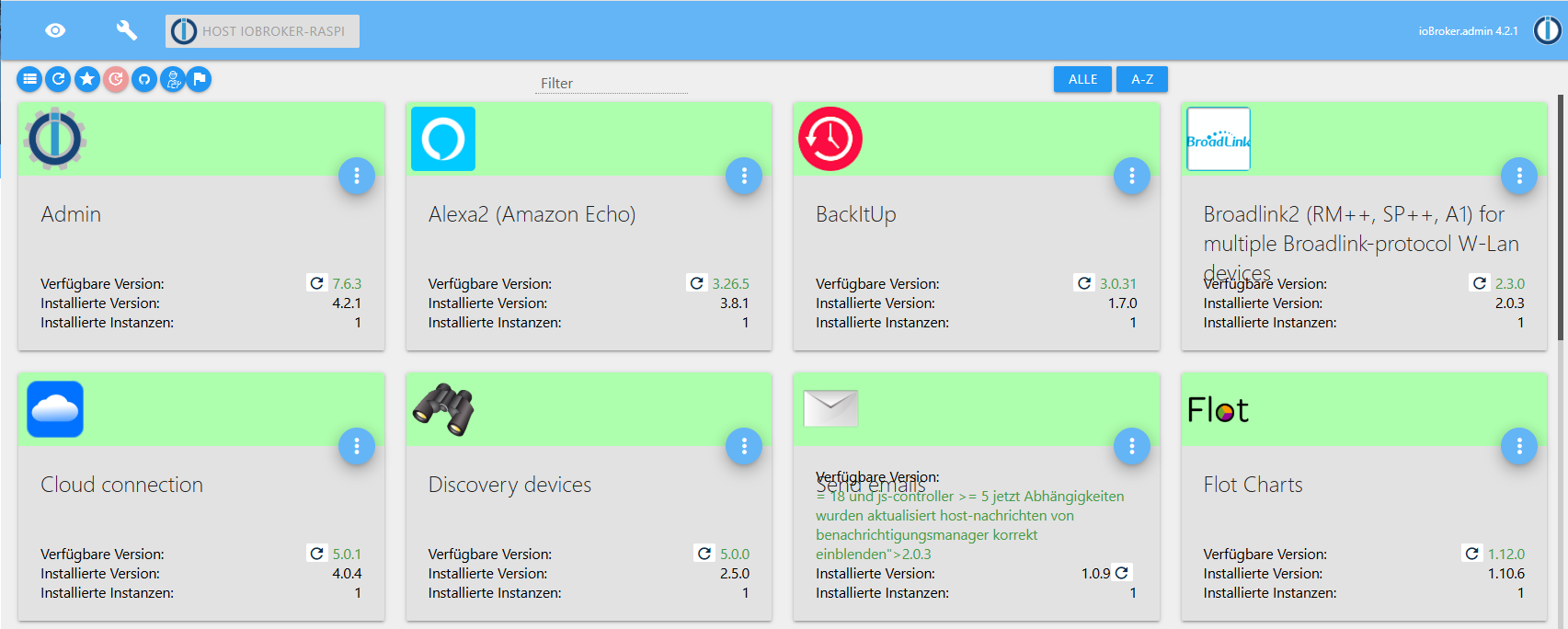Image resolution: width=1568 pixels, height=629 pixels.
Task: Click the Cloud connection cloud logo
Action: point(55,409)
